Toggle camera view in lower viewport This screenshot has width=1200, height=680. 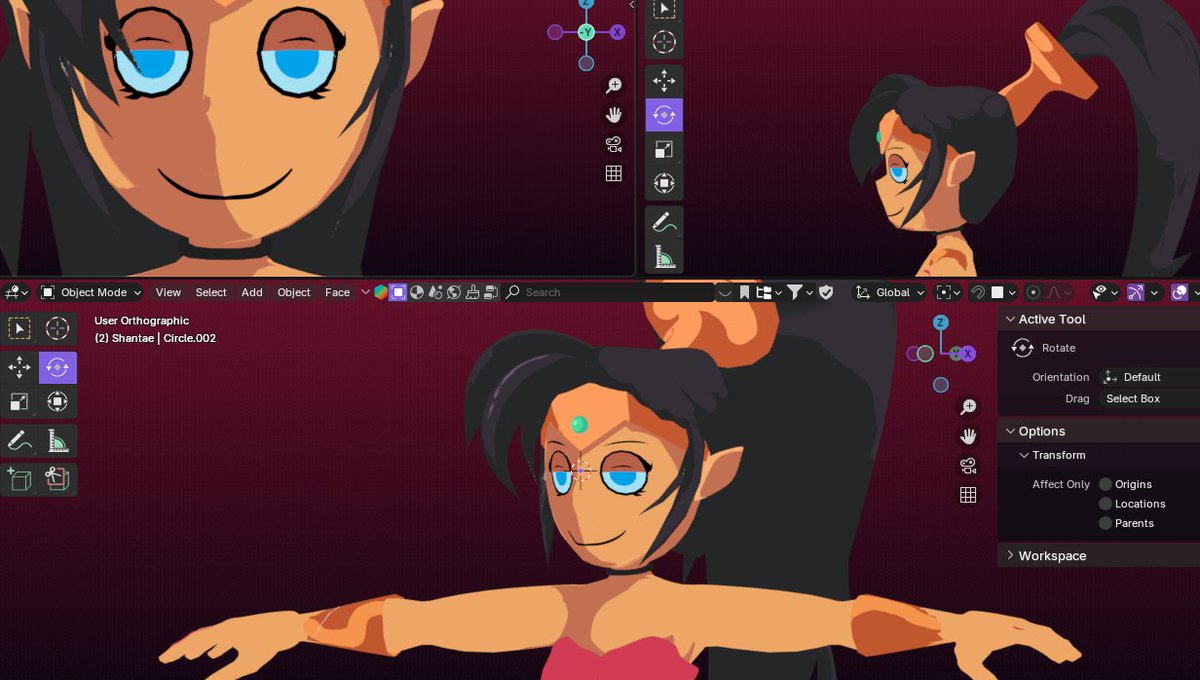point(968,466)
